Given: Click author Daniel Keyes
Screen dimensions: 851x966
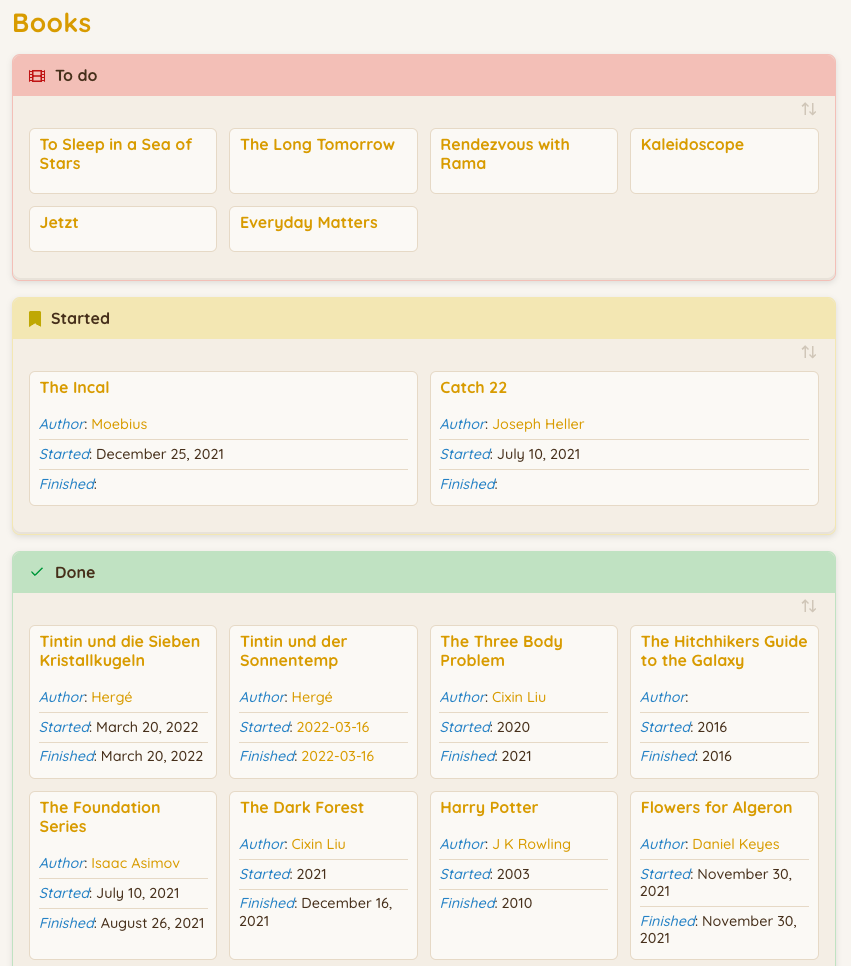Looking at the screenshot, I should coord(736,844).
